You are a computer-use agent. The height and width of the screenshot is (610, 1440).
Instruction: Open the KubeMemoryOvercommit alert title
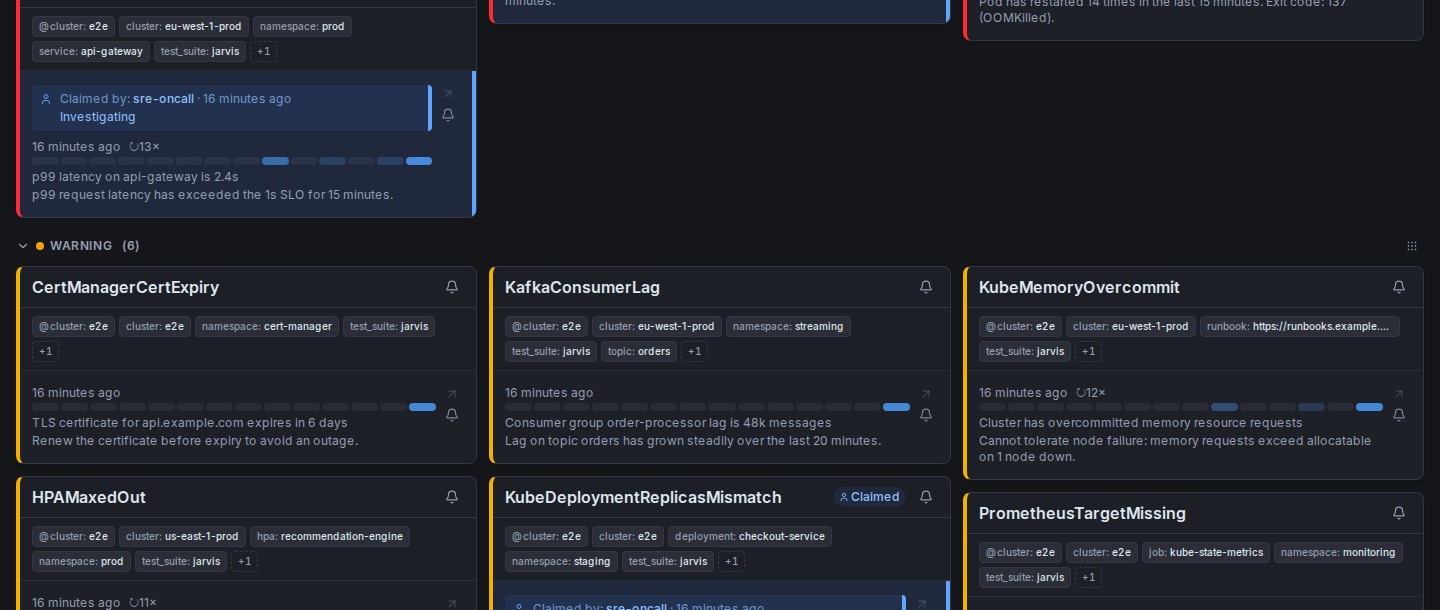[1079, 287]
